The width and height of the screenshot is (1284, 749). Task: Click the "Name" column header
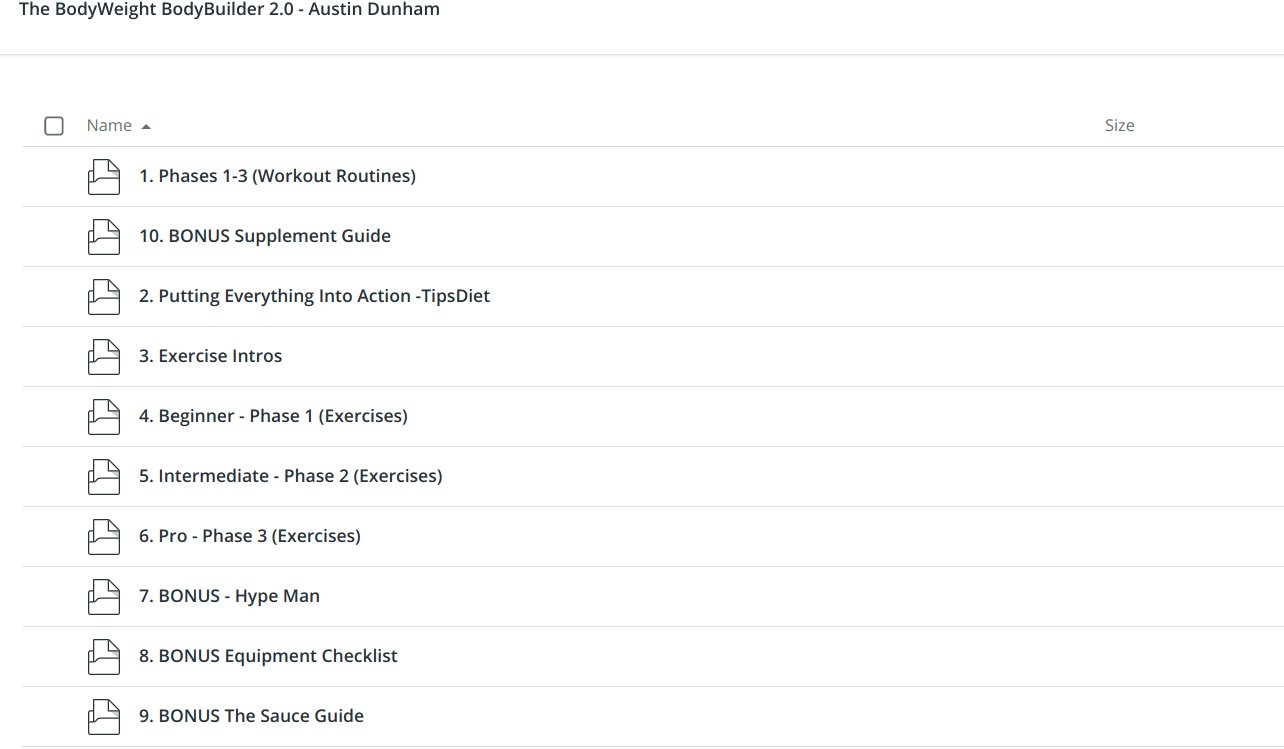tap(107, 125)
